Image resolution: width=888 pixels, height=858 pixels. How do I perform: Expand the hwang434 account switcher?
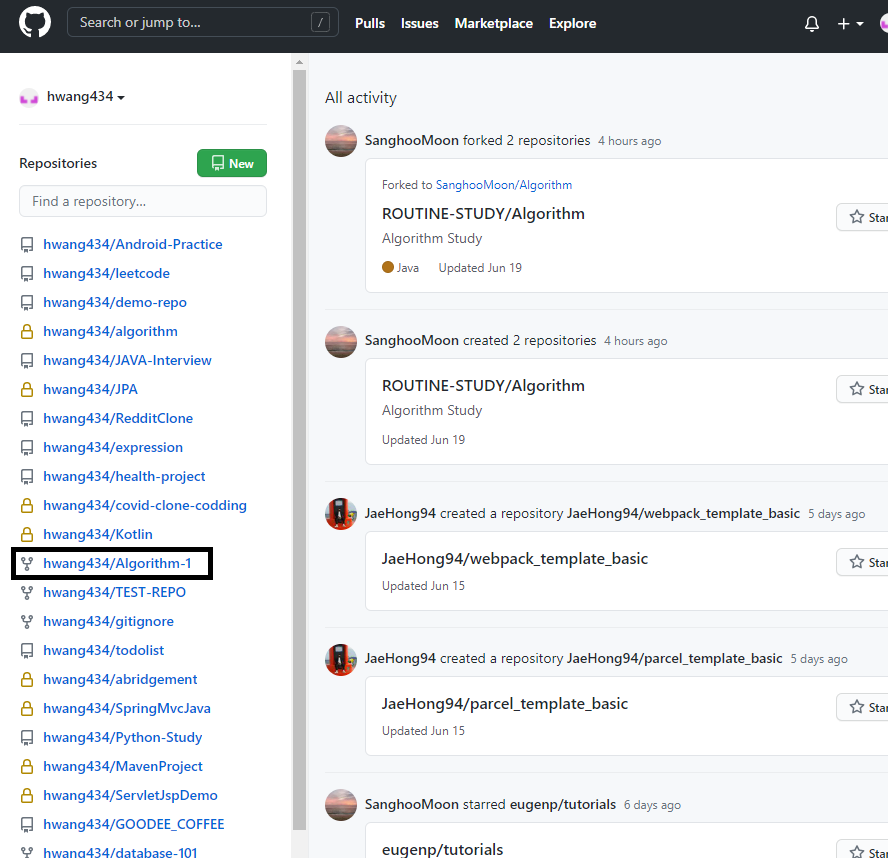coord(85,97)
